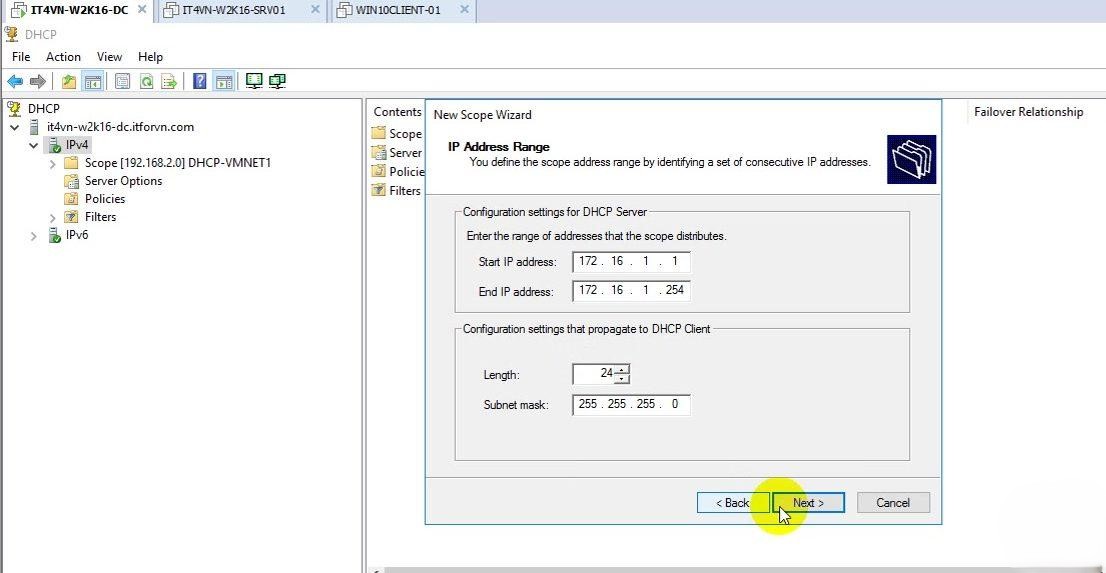Click the folders icon in wizard header
This screenshot has height=573, width=1106.
pyautogui.click(x=911, y=159)
